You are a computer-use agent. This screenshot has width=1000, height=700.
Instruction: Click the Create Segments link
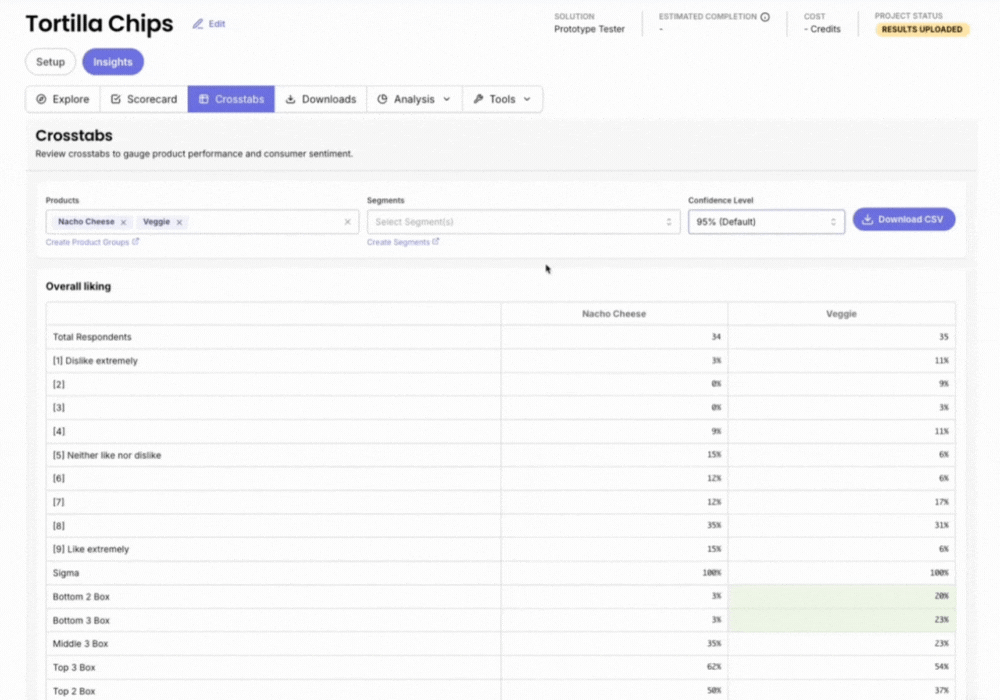[403, 242]
